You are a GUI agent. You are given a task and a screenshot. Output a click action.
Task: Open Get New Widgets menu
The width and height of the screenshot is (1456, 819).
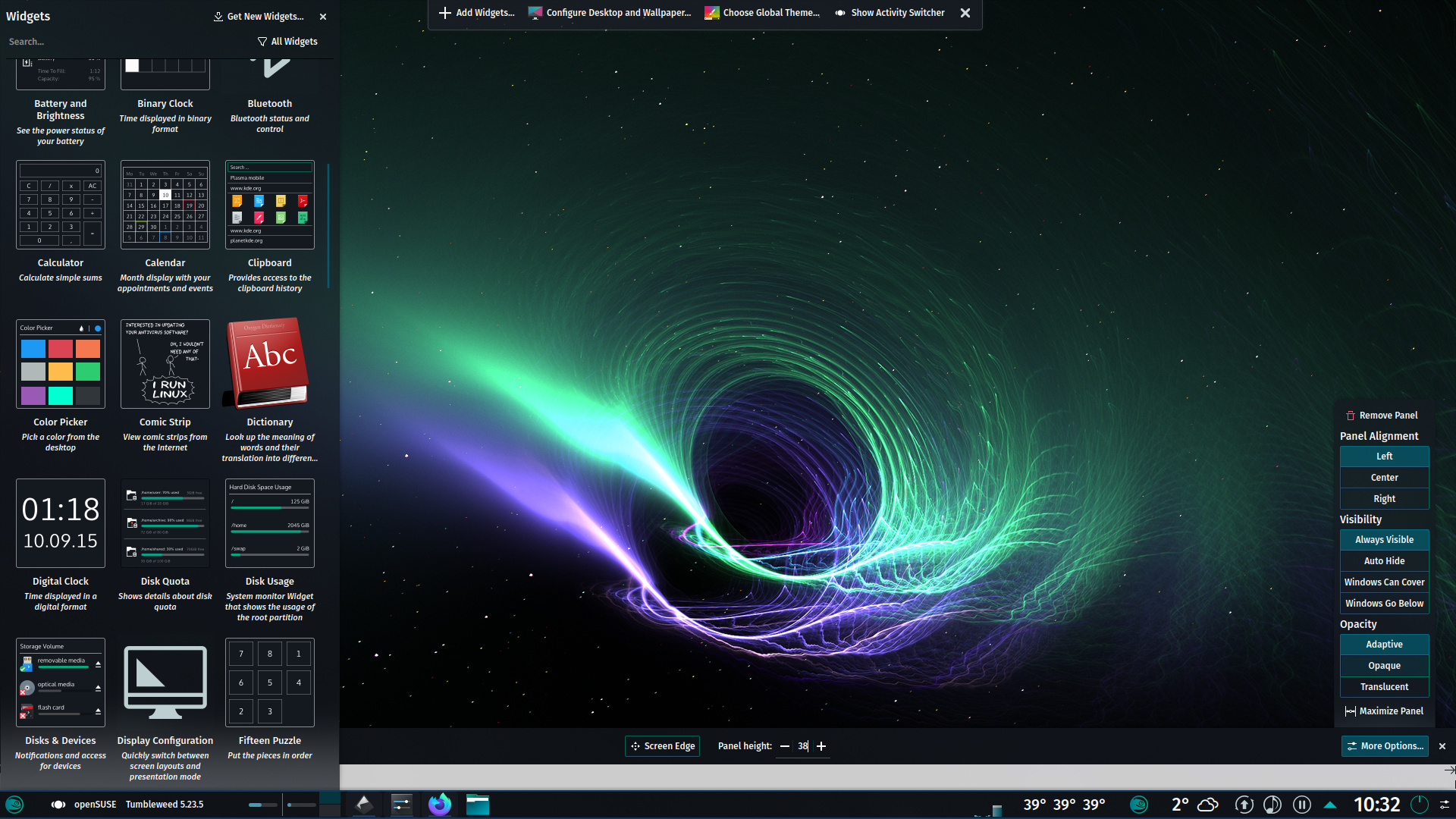click(259, 17)
